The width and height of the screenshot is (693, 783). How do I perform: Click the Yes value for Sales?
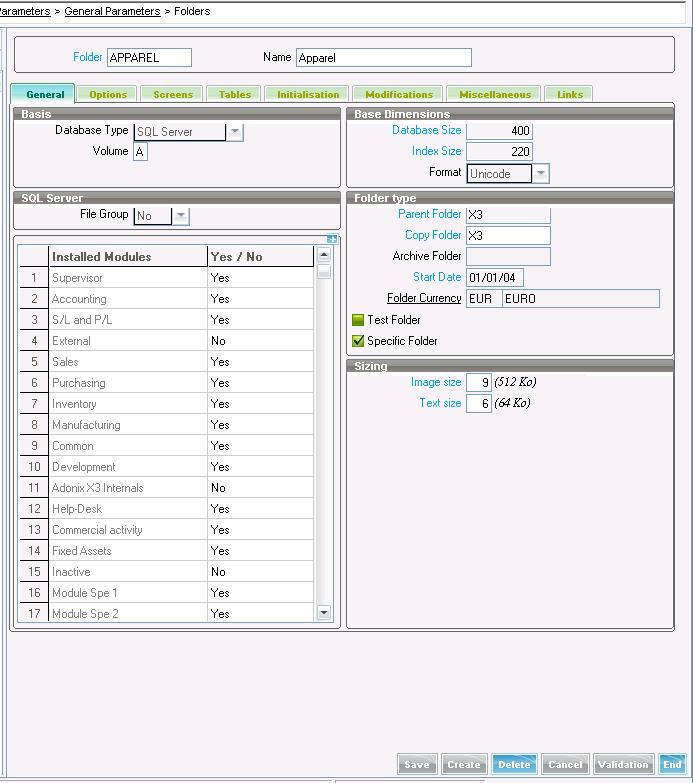(260, 362)
